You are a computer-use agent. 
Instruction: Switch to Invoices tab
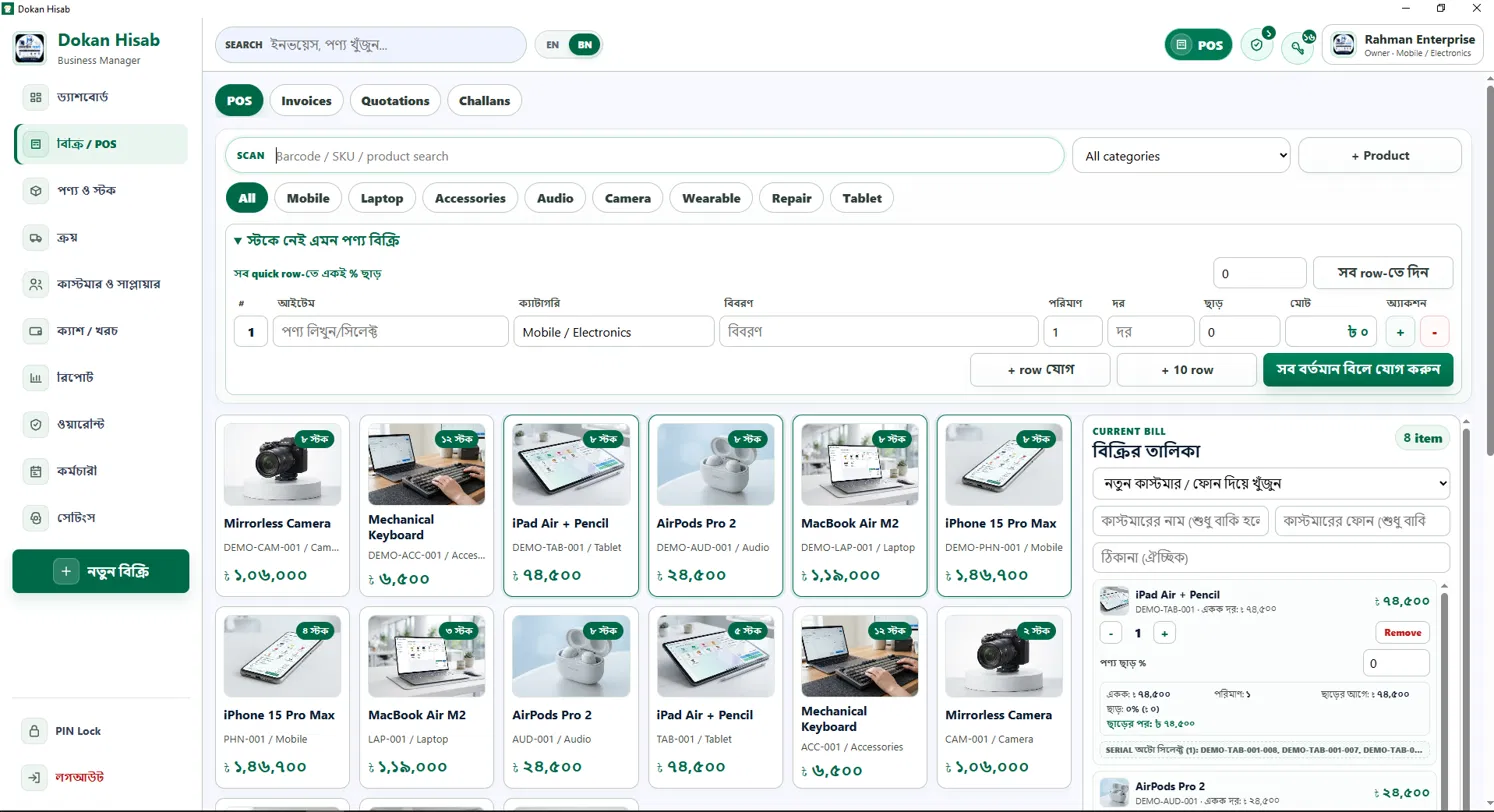pyautogui.click(x=306, y=100)
